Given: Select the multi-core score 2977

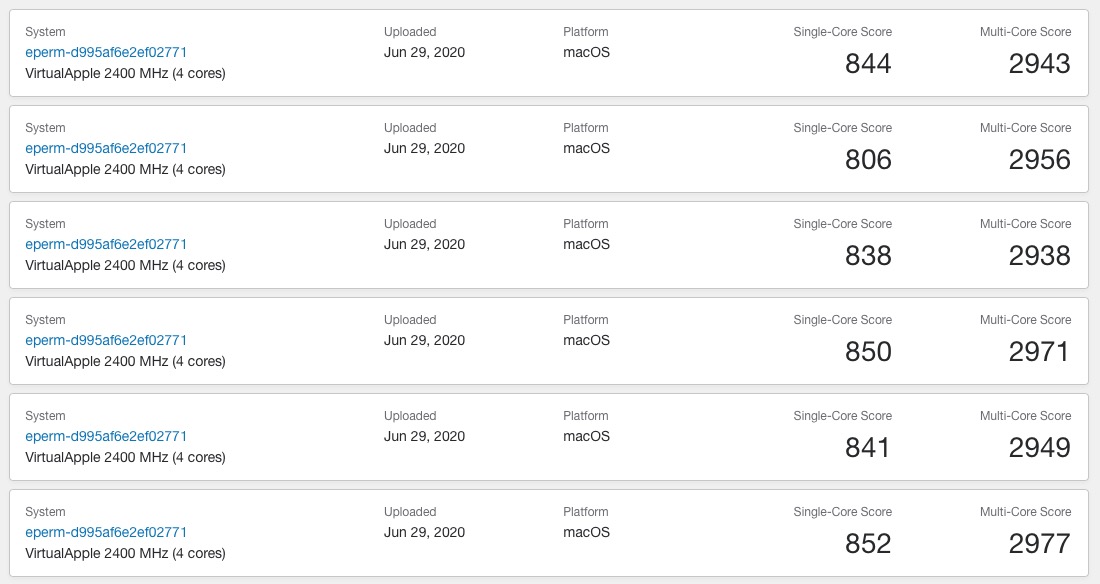Looking at the screenshot, I should [x=1040, y=544].
